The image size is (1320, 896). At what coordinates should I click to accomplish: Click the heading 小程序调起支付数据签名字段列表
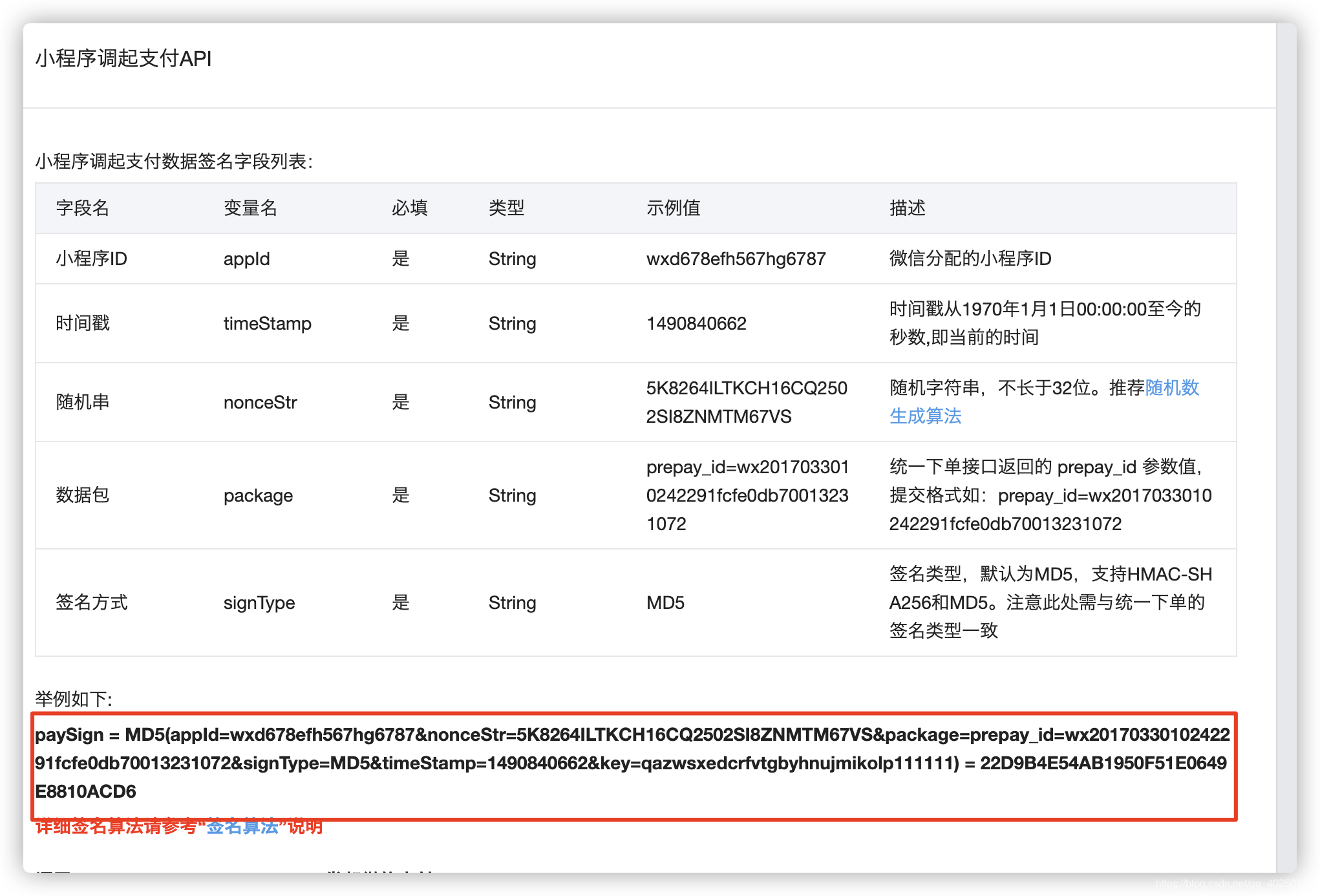(x=174, y=162)
